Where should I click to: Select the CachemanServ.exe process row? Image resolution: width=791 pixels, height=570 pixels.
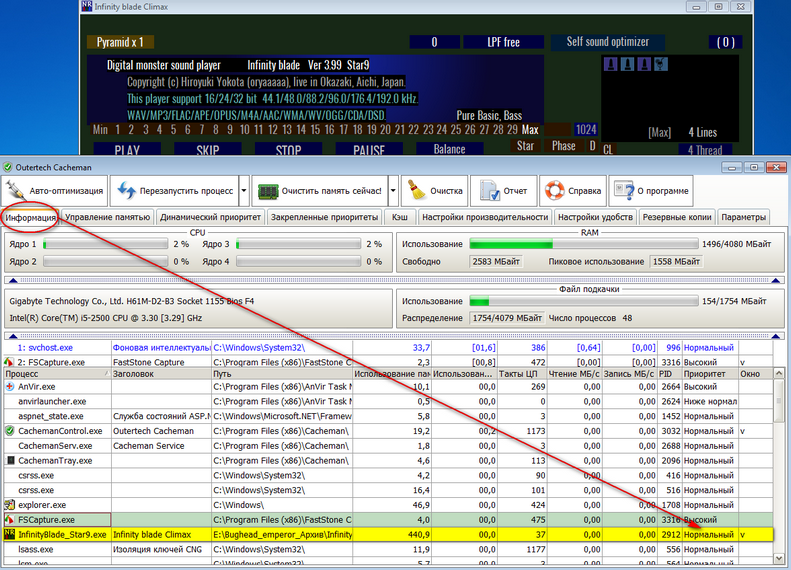(x=388, y=446)
